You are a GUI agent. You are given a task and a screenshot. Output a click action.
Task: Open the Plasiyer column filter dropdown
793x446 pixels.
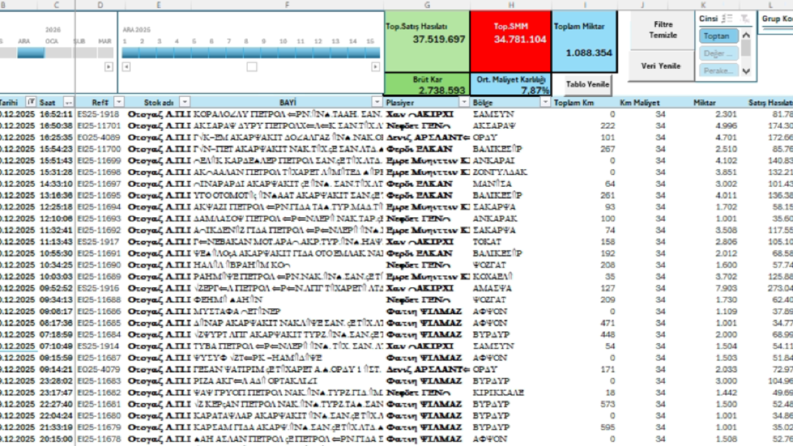pyautogui.click(x=464, y=102)
